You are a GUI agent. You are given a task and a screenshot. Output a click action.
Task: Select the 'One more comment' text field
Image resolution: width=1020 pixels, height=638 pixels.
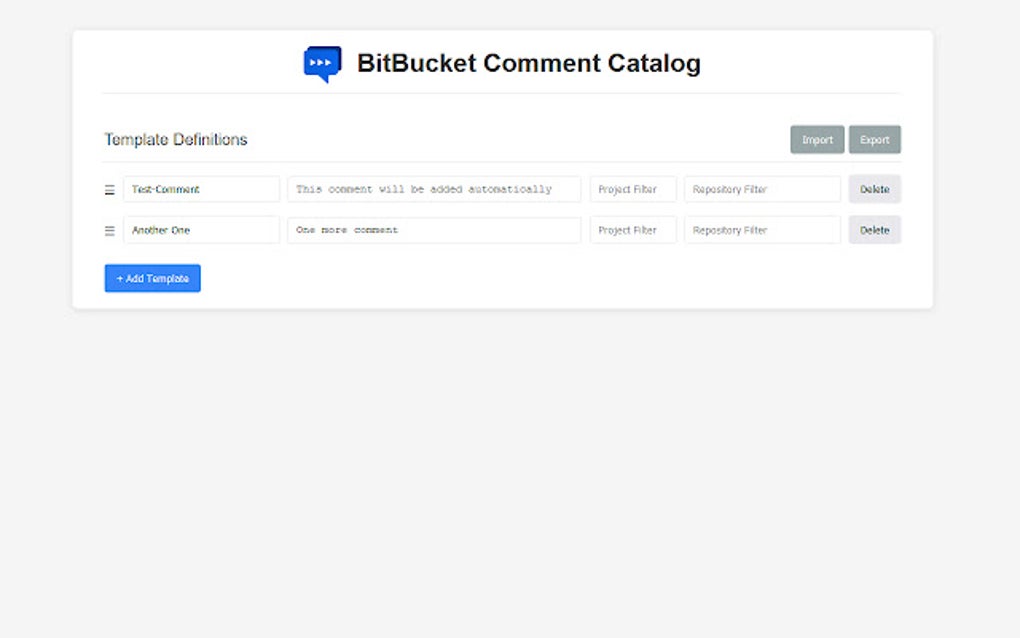(433, 230)
